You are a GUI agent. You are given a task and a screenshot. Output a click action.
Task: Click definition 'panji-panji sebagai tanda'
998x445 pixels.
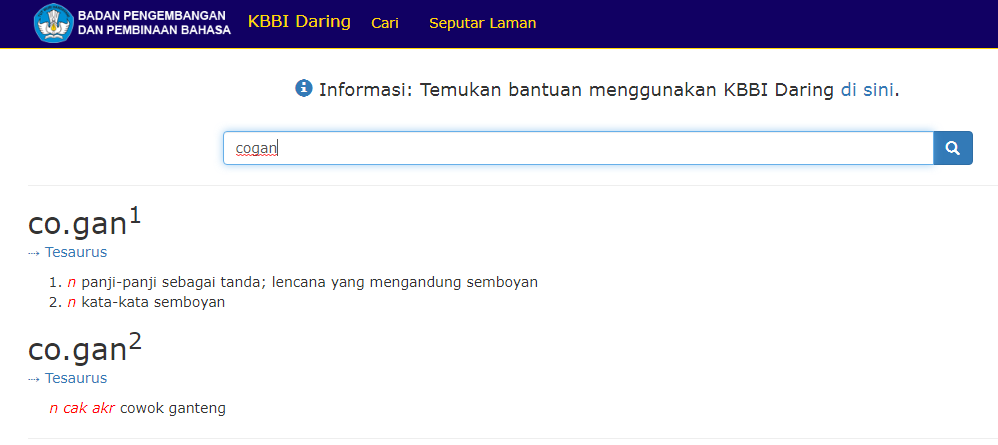coord(310,282)
